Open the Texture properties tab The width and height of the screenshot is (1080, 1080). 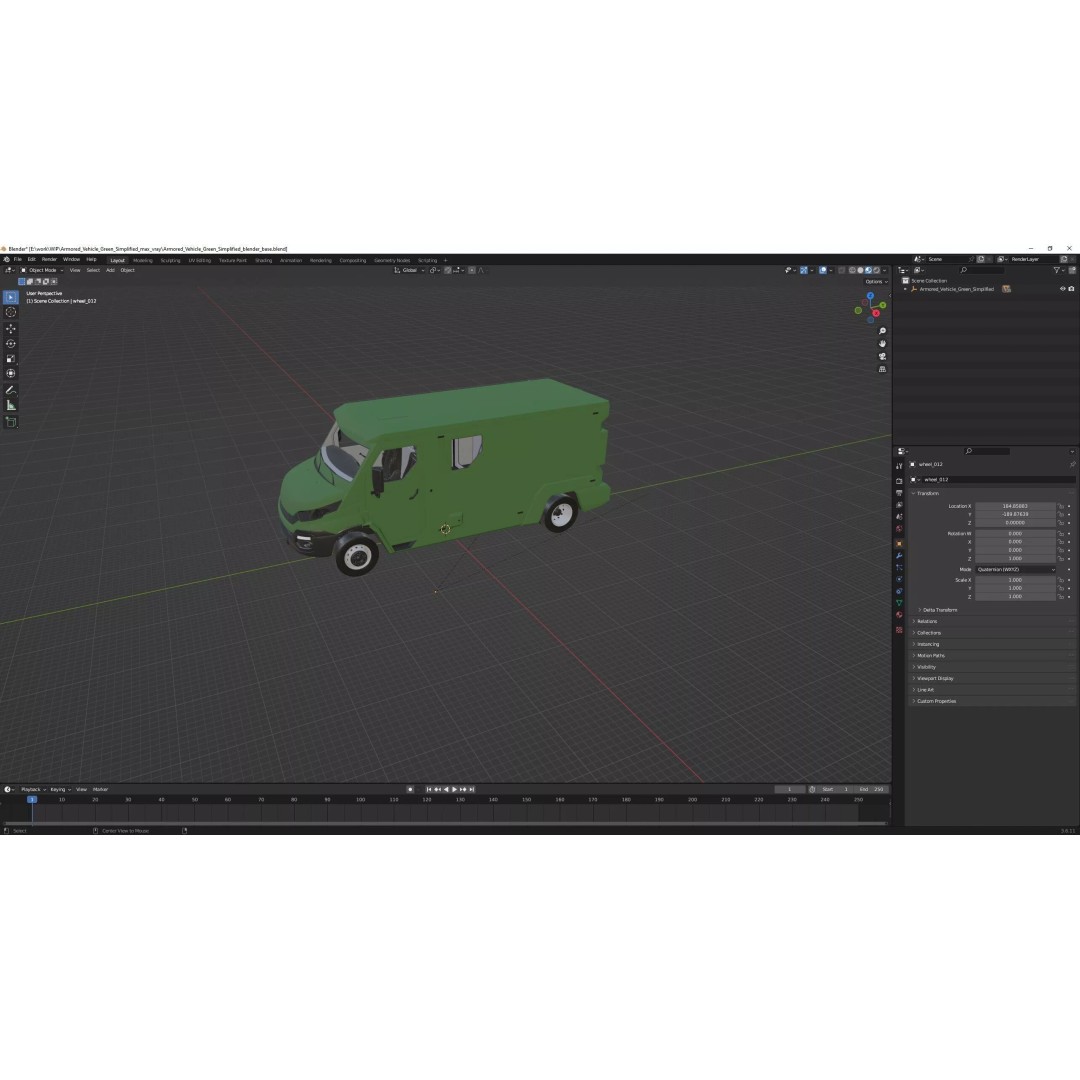click(899, 630)
